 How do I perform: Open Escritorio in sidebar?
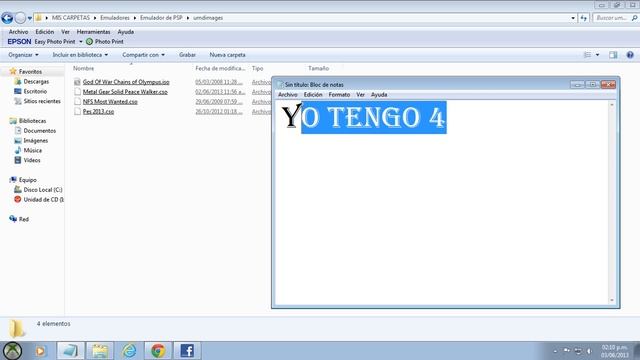tap(35, 91)
